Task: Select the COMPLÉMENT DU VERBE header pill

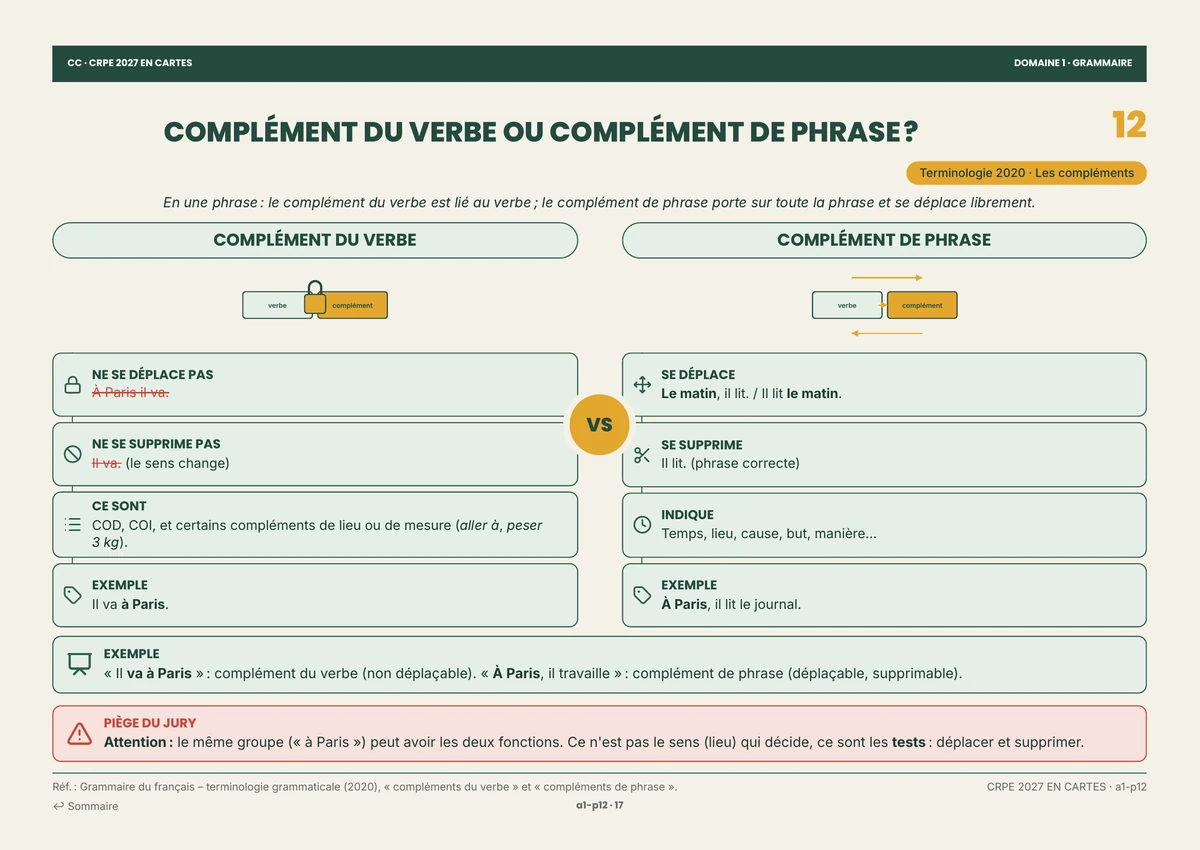Action: click(x=315, y=240)
